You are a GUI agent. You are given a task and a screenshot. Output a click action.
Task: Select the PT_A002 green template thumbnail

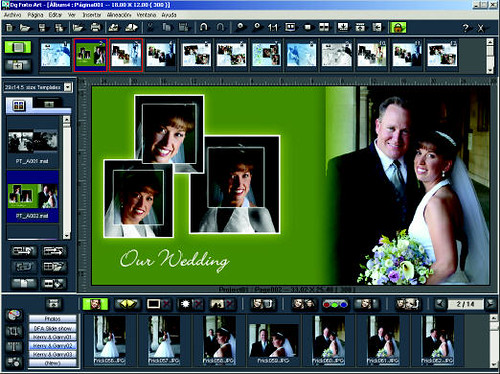tap(33, 196)
